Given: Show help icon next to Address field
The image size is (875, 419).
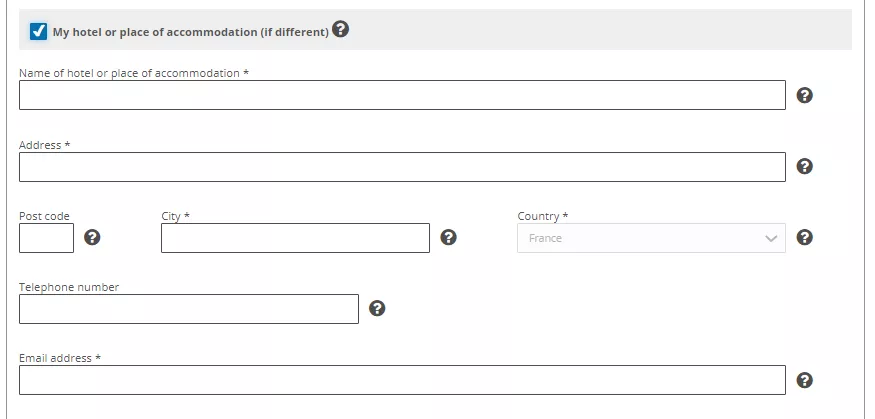Looking at the screenshot, I should (804, 166).
